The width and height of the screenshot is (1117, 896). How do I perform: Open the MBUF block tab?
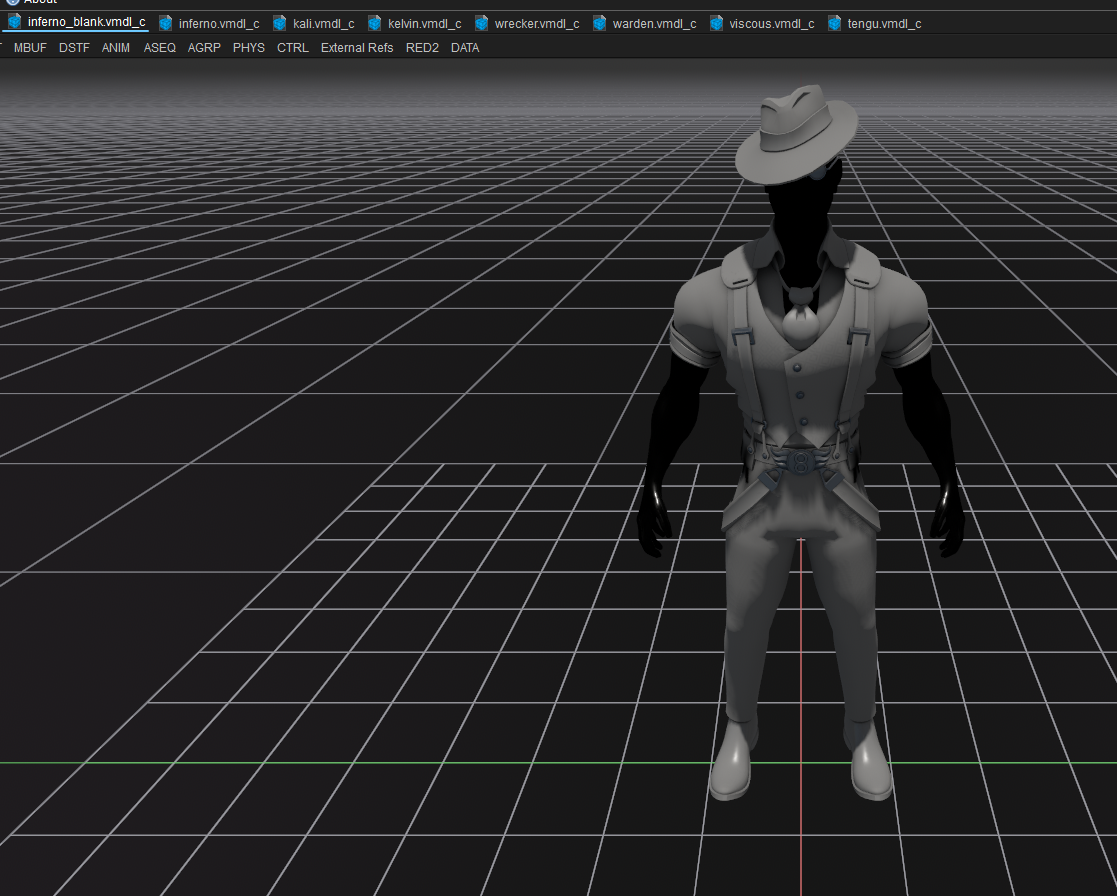pos(30,48)
